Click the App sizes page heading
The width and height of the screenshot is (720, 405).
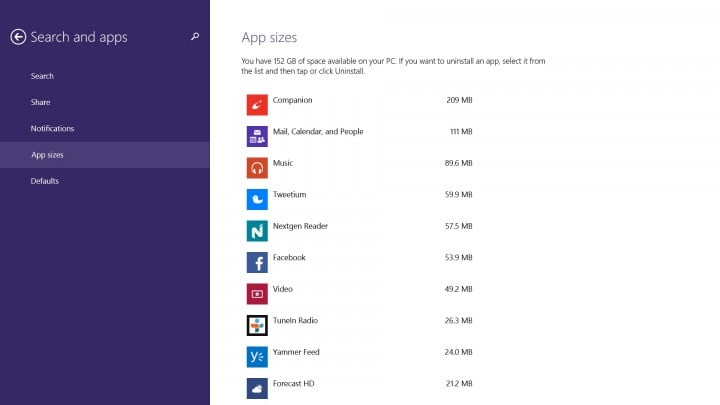(269, 38)
